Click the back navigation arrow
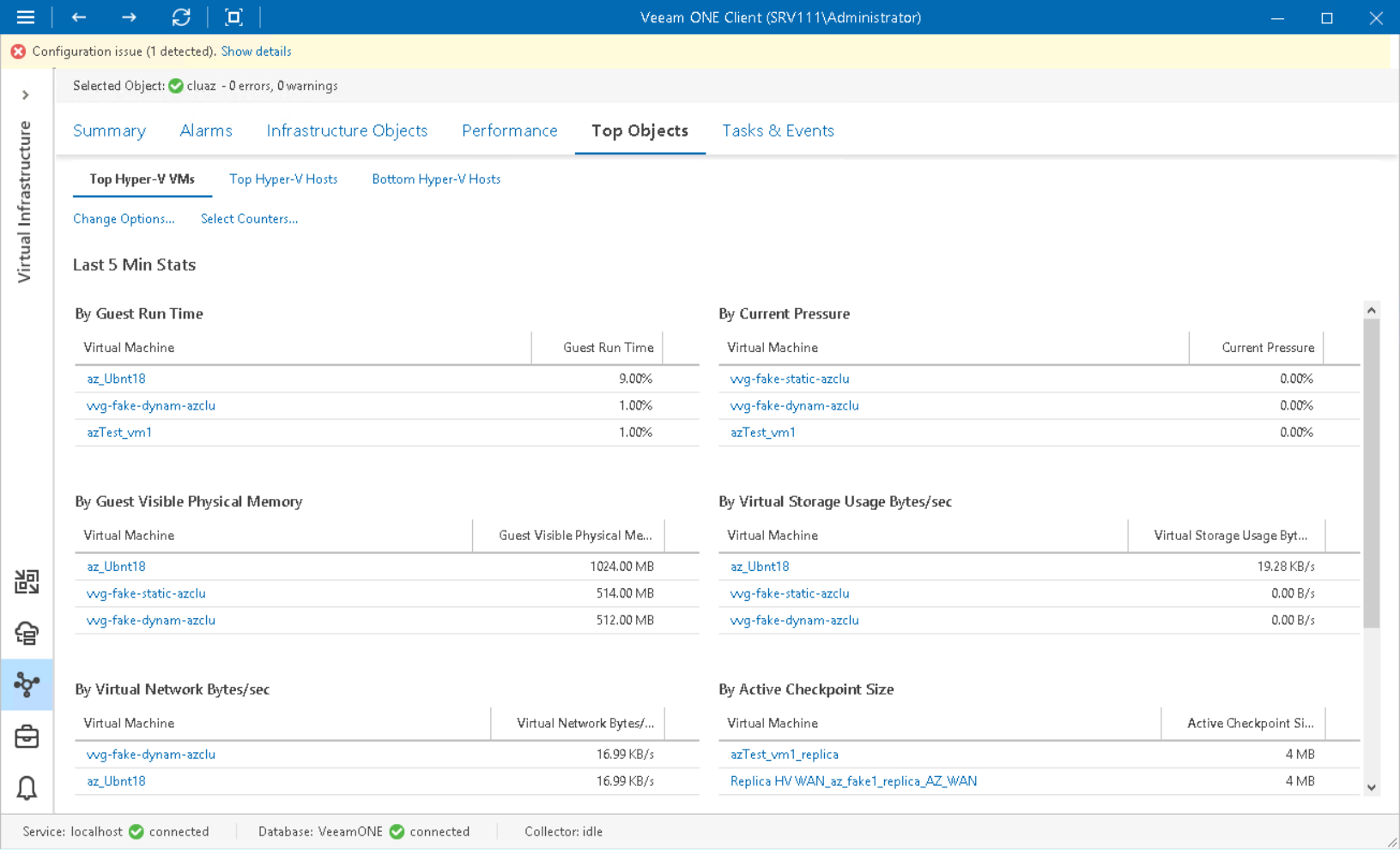 (78, 17)
